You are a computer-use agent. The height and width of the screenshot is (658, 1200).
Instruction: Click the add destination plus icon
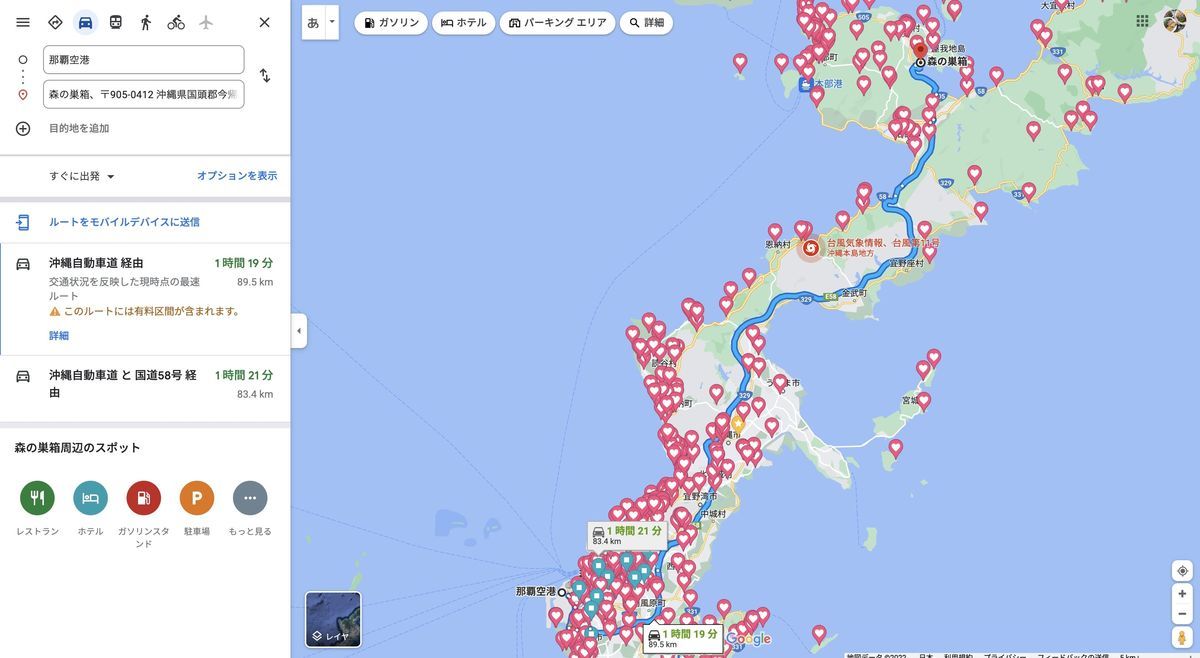point(23,128)
